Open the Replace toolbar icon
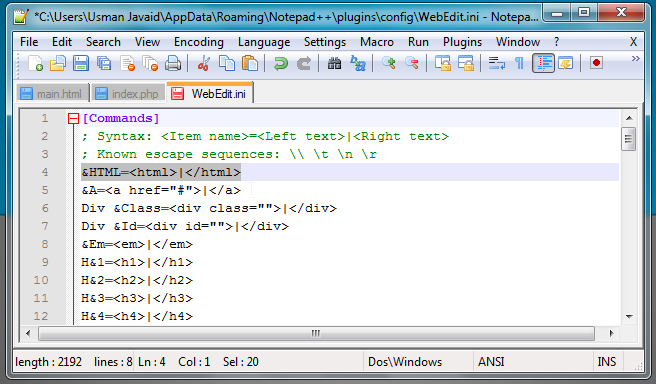Screen dimensions: 656x384 coord(358,64)
